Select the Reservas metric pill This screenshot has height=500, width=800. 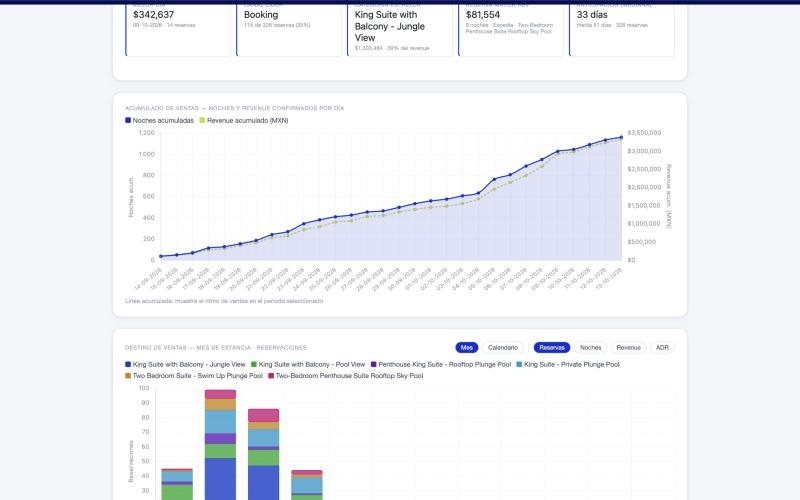coord(552,347)
